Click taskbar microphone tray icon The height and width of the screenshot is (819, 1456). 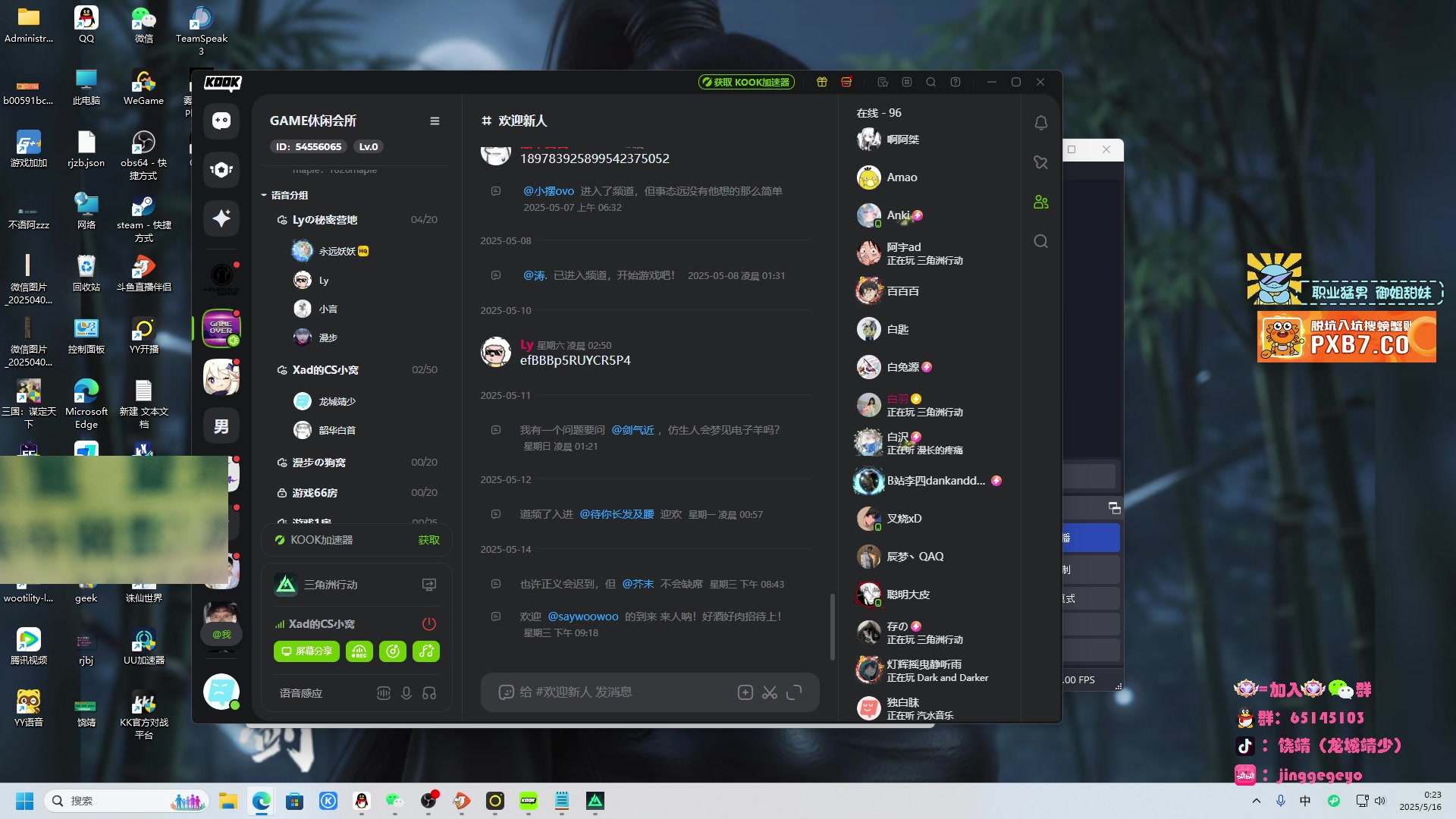[1281, 801]
